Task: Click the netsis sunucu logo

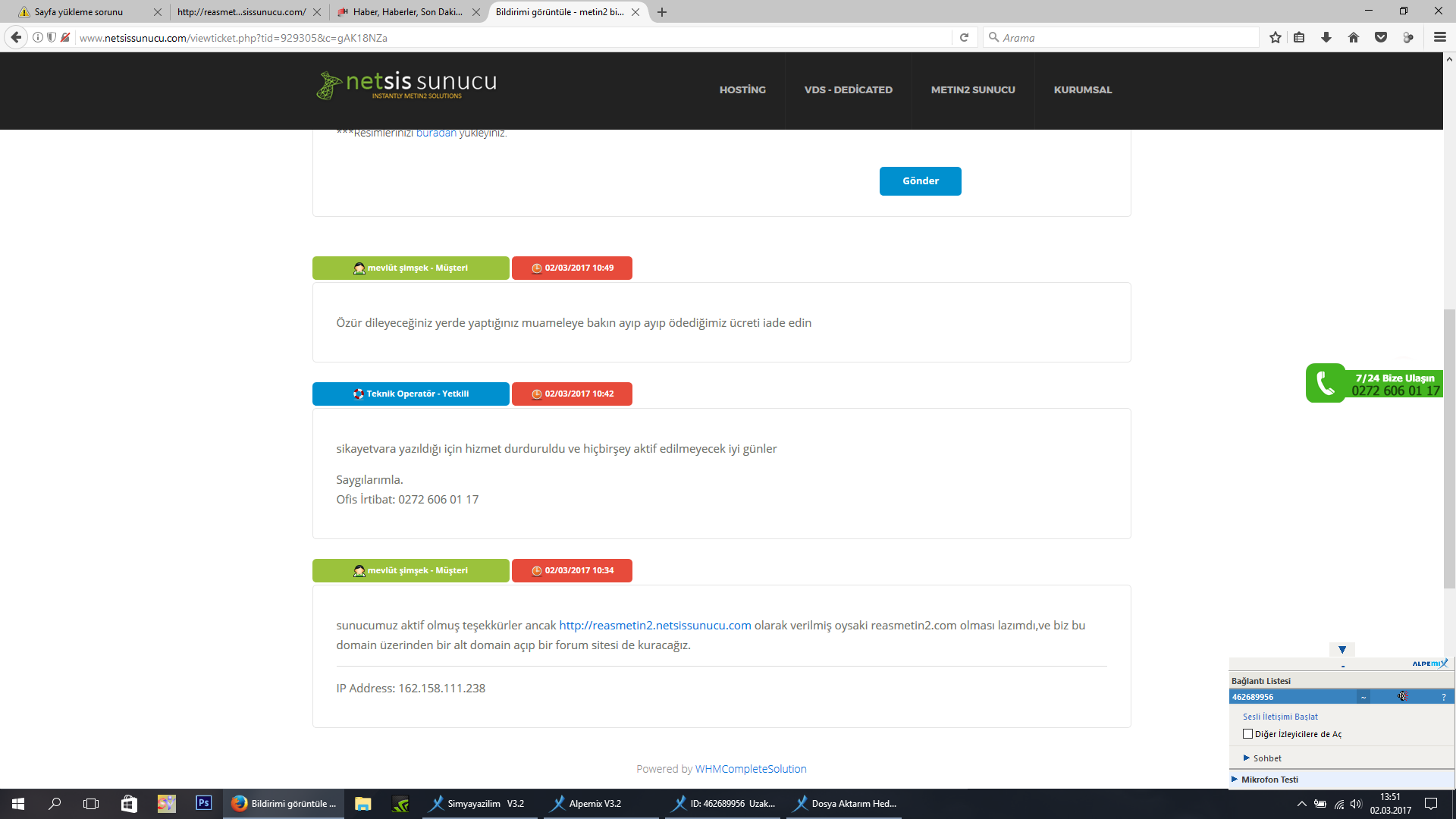Action: click(x=406, y=85)
